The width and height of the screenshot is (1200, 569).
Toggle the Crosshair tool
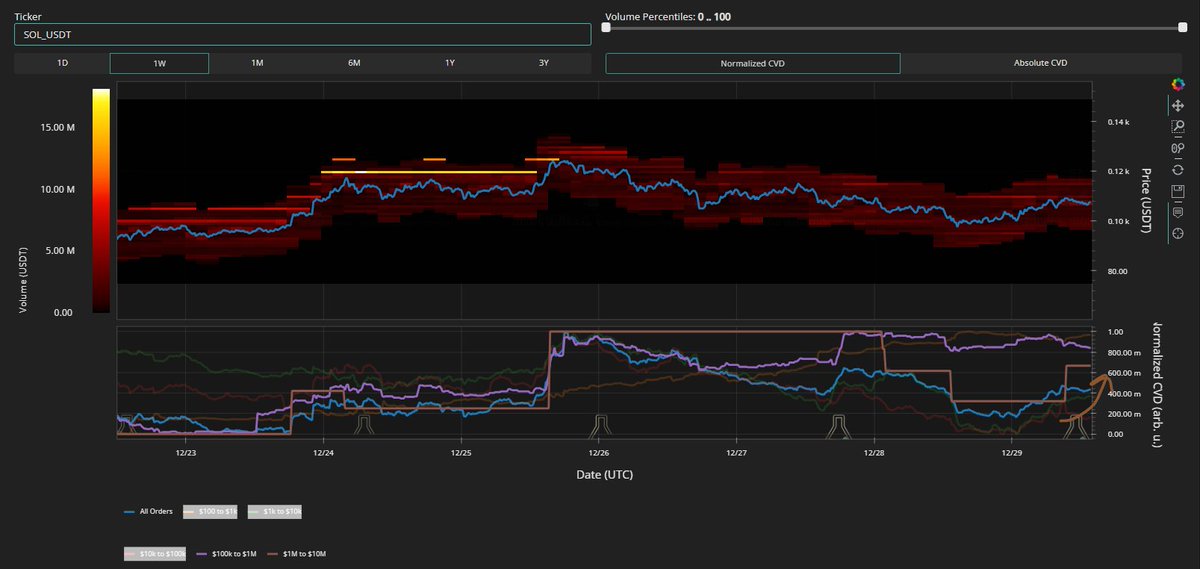(1177, 233)
